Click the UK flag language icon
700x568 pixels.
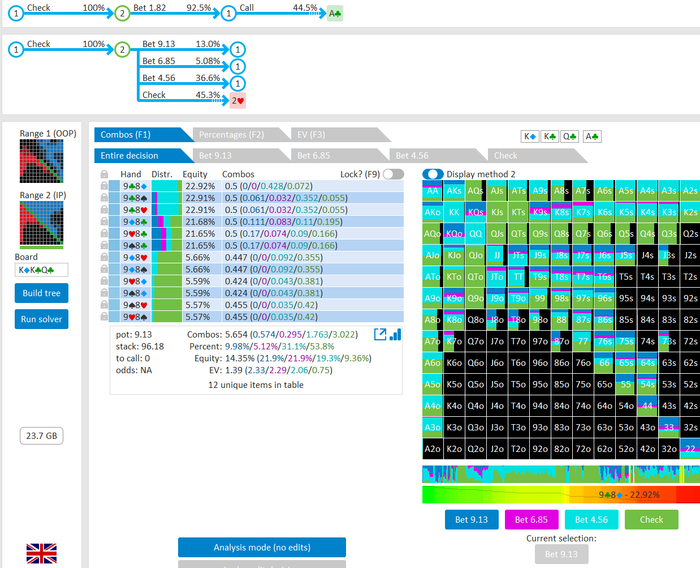42,554
